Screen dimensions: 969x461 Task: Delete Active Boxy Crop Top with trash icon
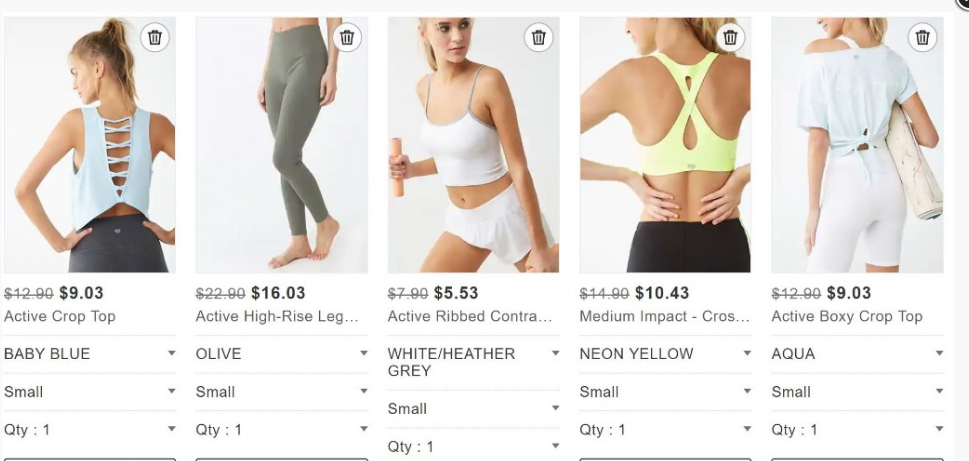pos(922,38)
